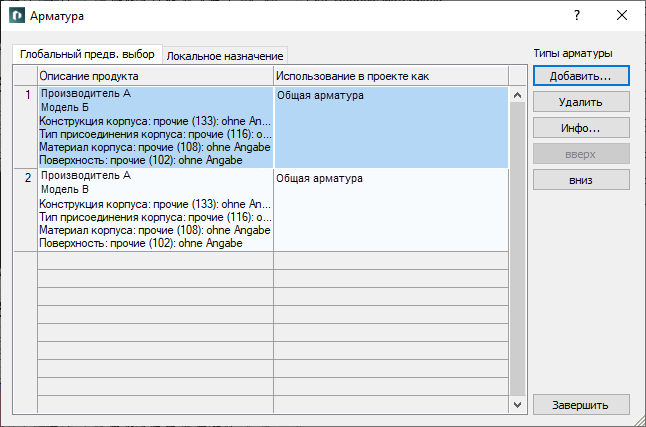Click the Арматура app icon in title bar
646x427 pixels.
(16, 16)
